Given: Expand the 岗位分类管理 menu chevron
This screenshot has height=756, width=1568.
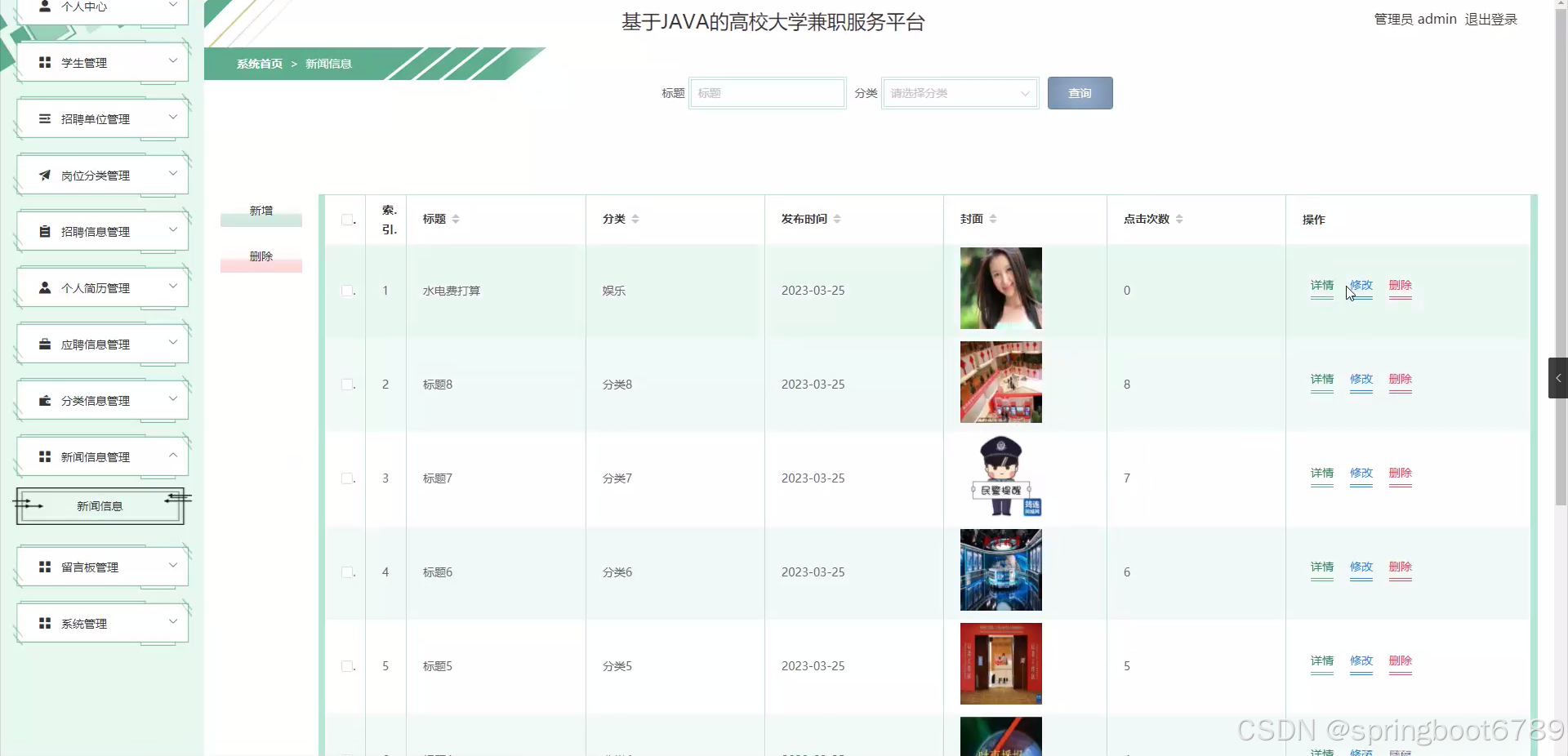Looking at the screenshot, I should 173,174.
